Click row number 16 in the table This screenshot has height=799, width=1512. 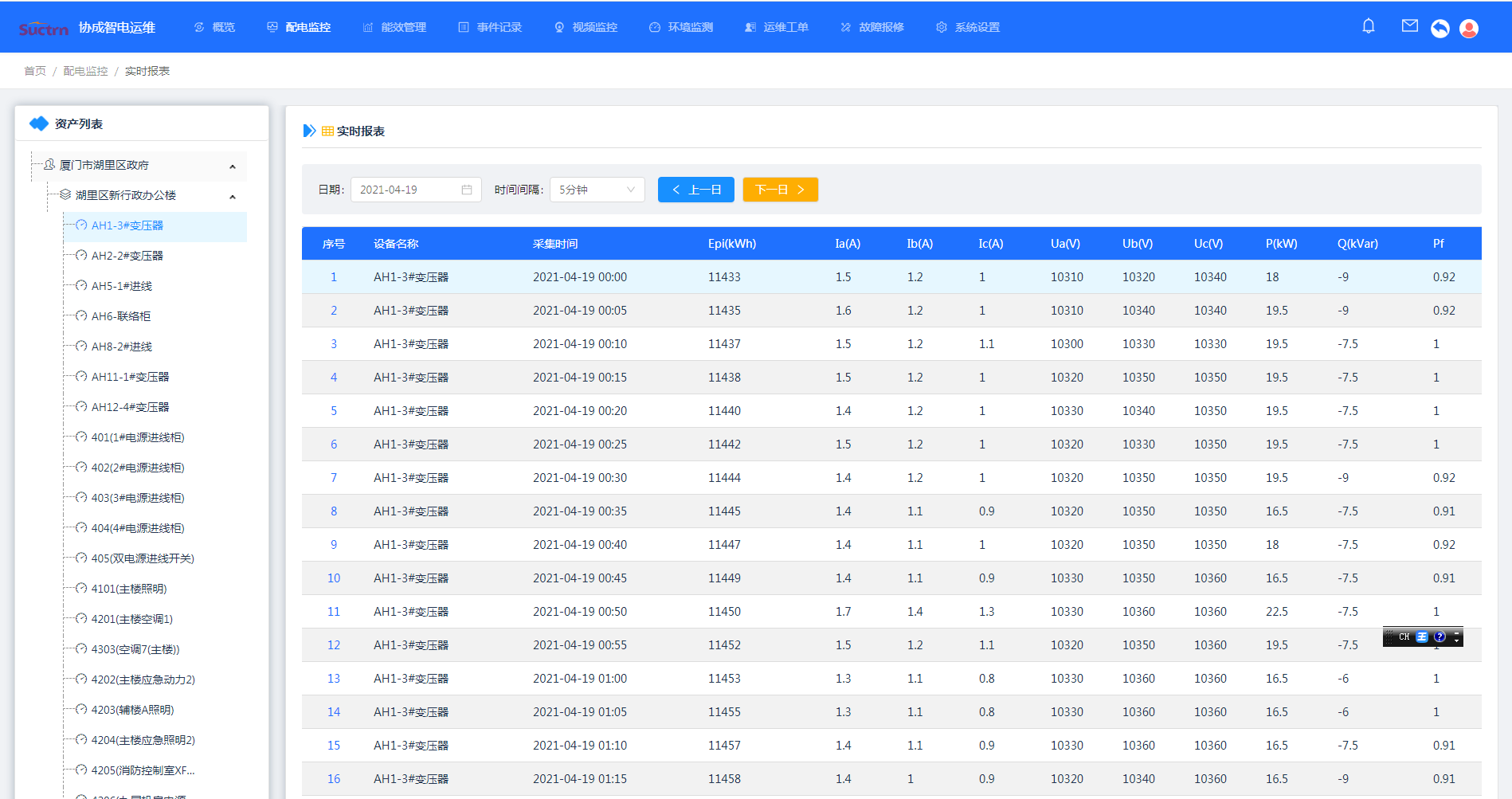pyautogui.click(x=334, y=779)
